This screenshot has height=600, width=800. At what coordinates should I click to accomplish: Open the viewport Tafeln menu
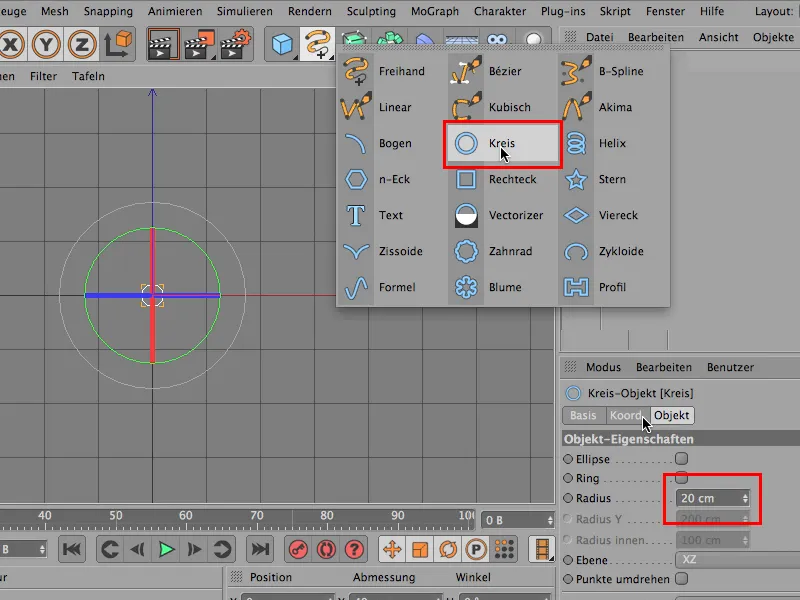click(x=88, y=76)
